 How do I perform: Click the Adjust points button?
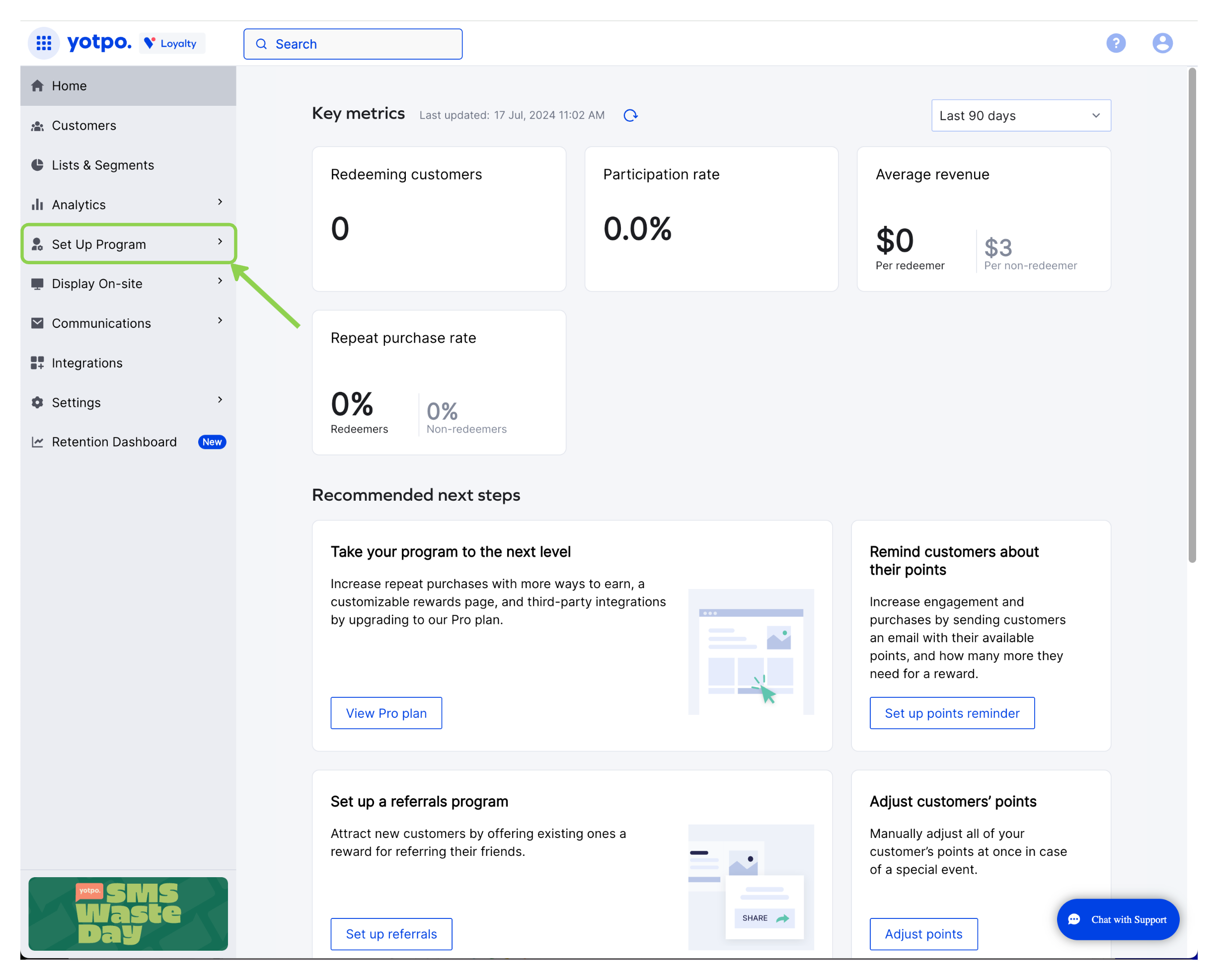(923, 934)
